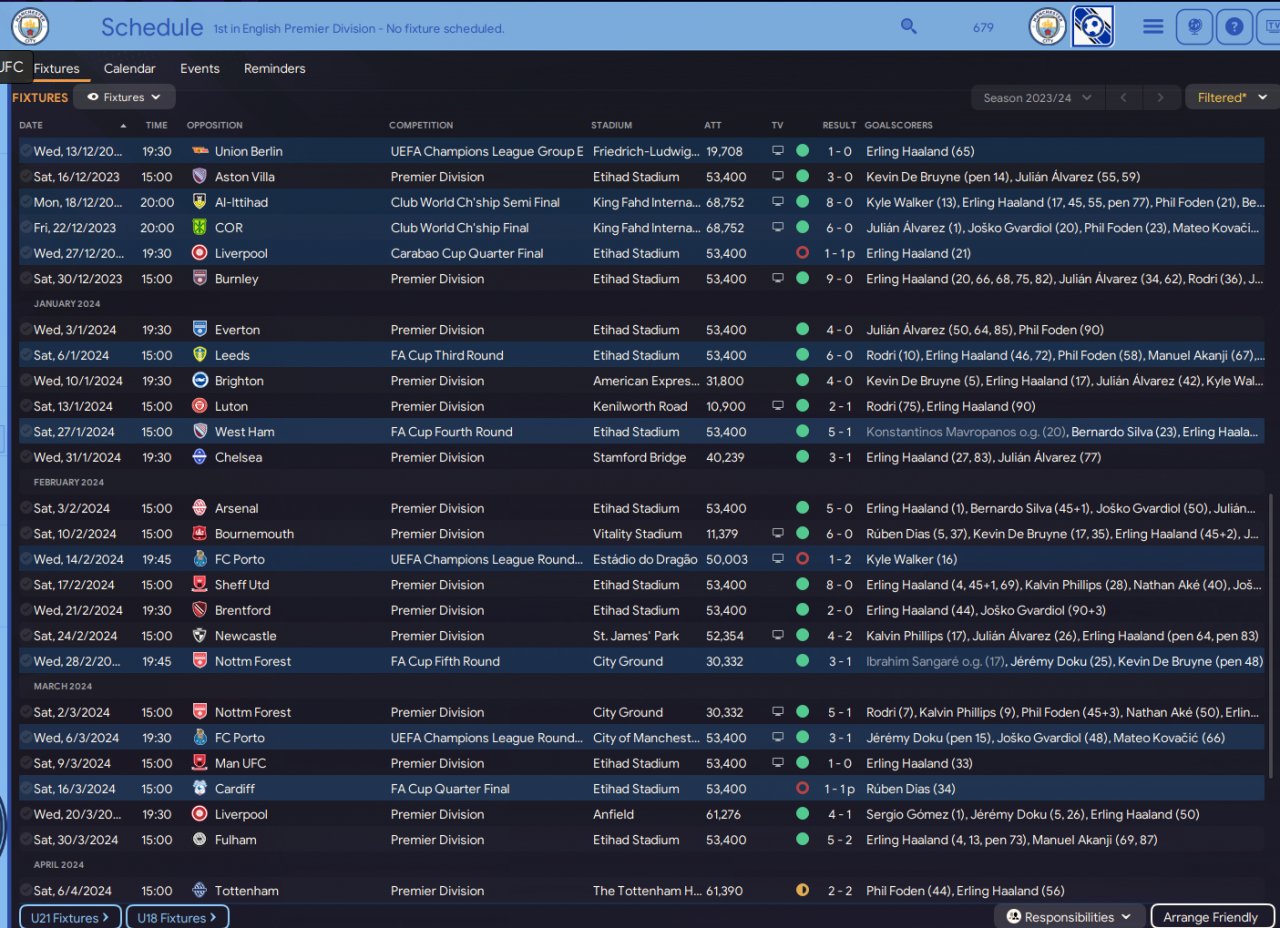Image resolution: width=1280 pixels, height=928 pixels.
Task: Go to the previous season arrow
Action: coord(1124,98)
